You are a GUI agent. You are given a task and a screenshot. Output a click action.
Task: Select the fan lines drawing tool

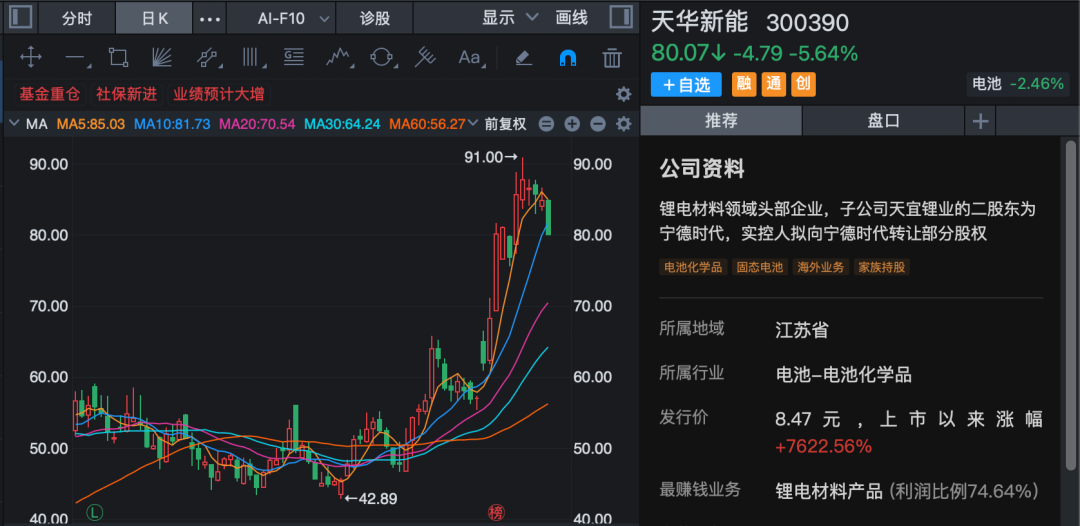162,58
